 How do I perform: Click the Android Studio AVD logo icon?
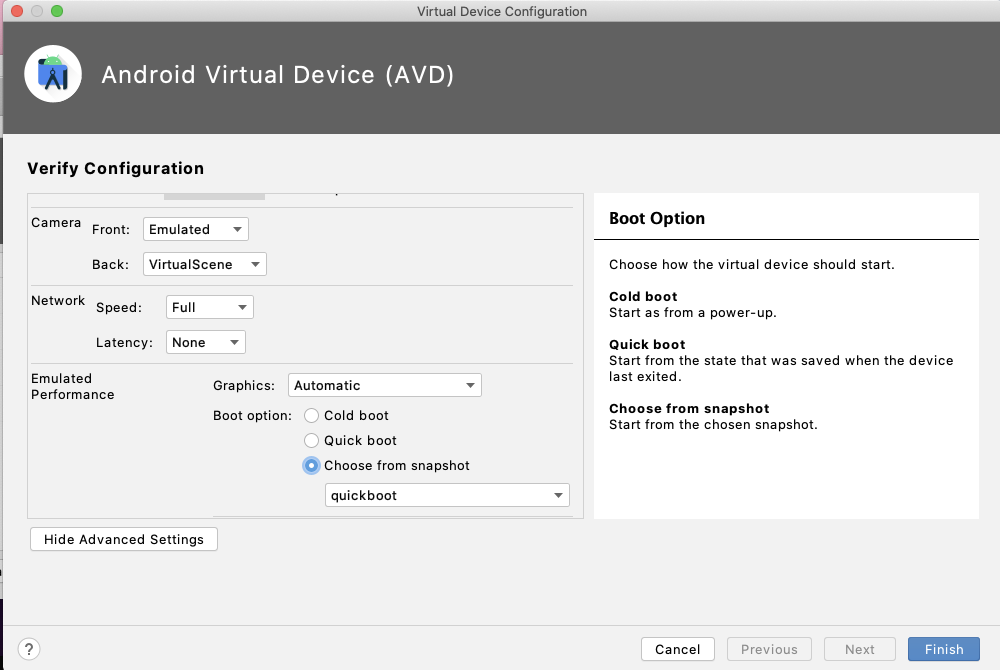point(53,74)
